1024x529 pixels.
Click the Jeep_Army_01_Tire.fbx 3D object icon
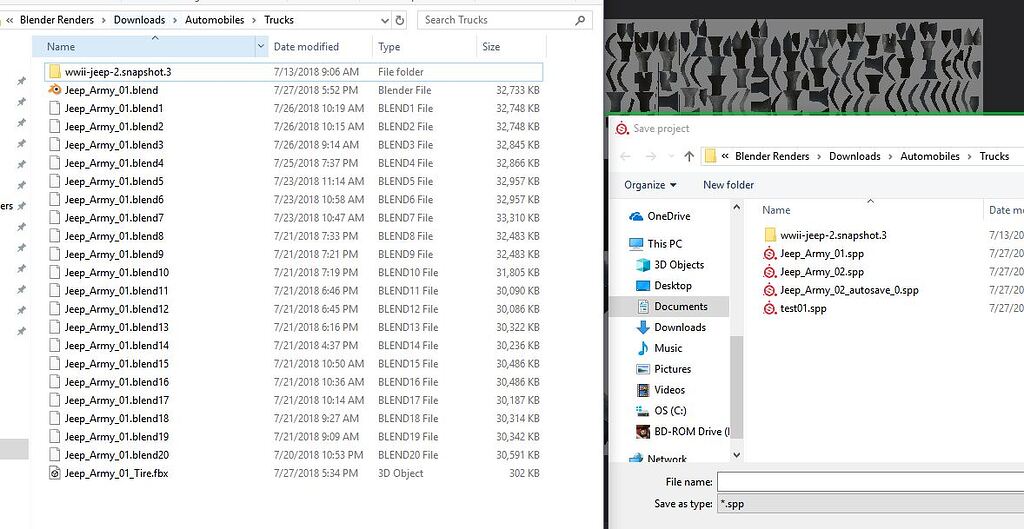point(55,473)
